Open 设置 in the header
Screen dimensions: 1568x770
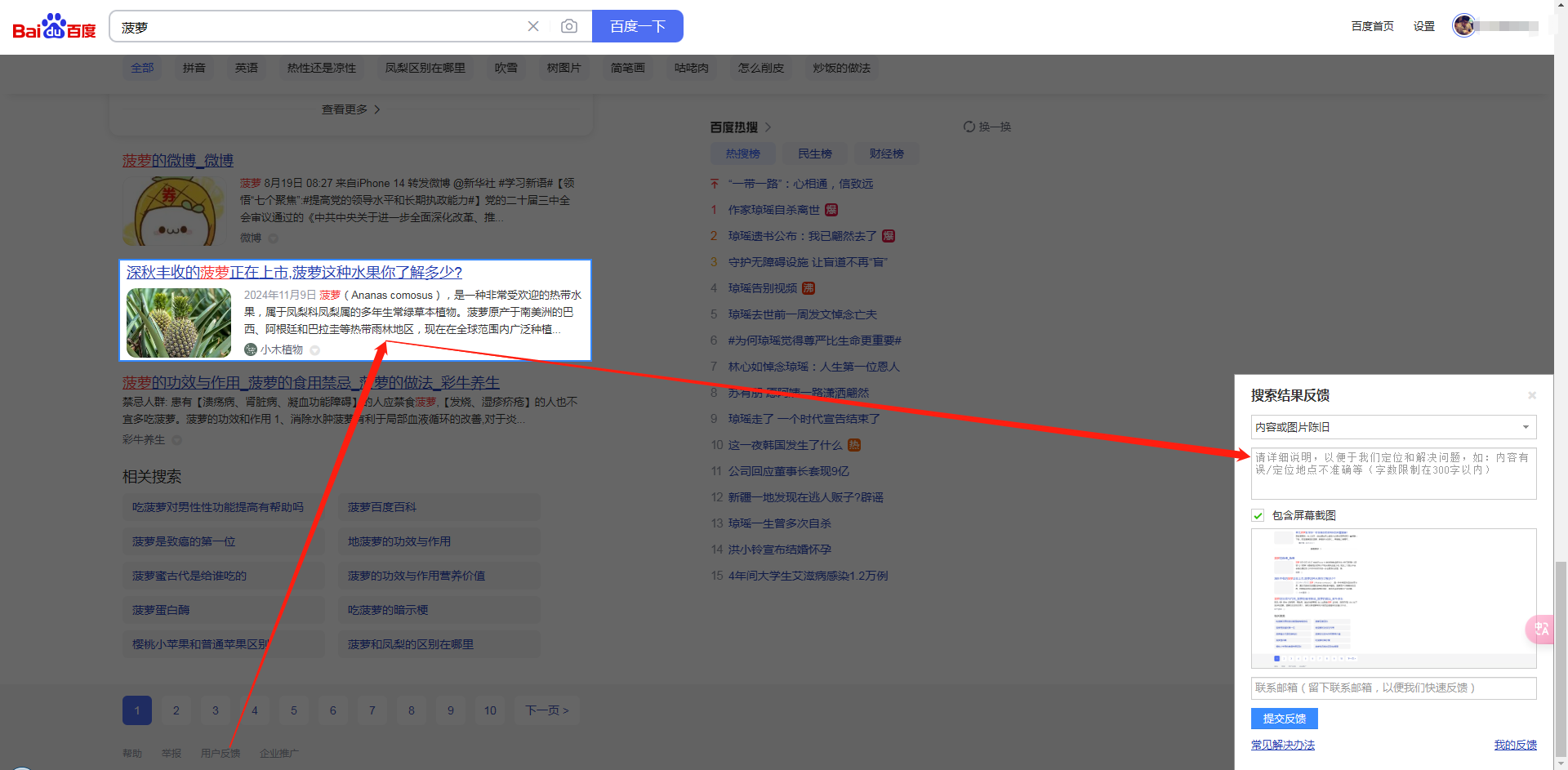click(x=1424, y=26)
